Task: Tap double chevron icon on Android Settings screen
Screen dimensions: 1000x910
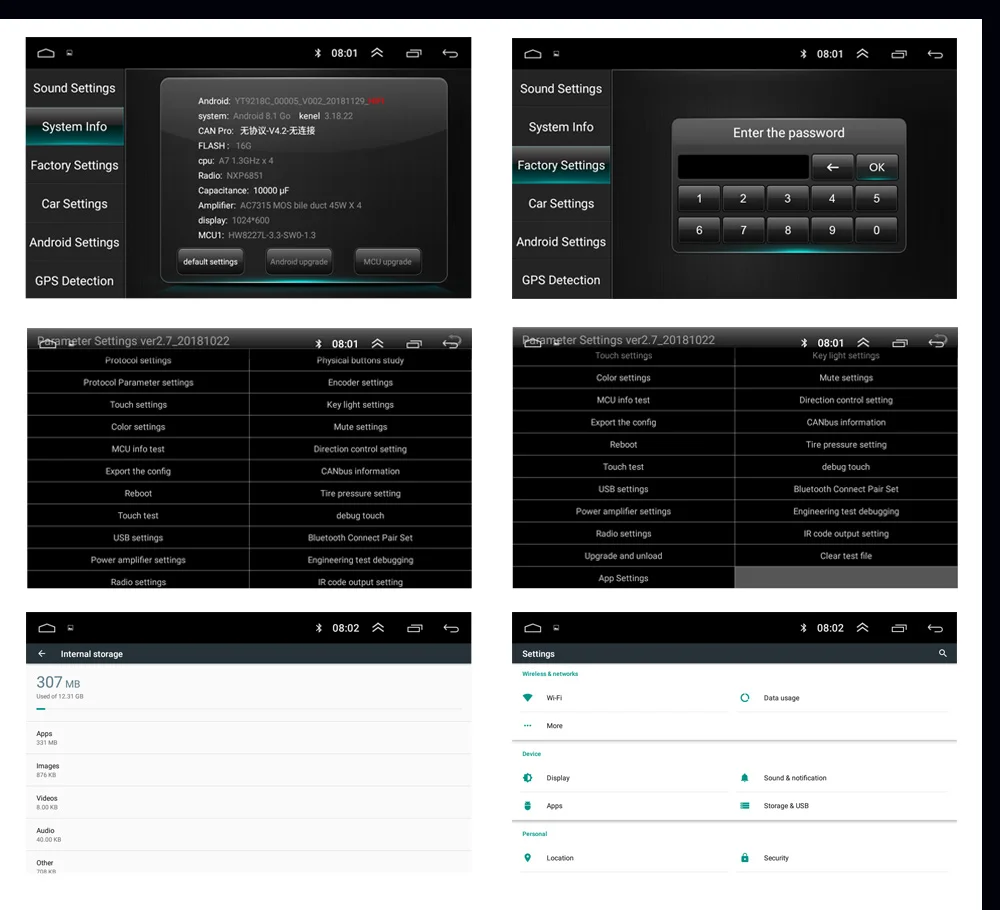Action: coord(863,627)
